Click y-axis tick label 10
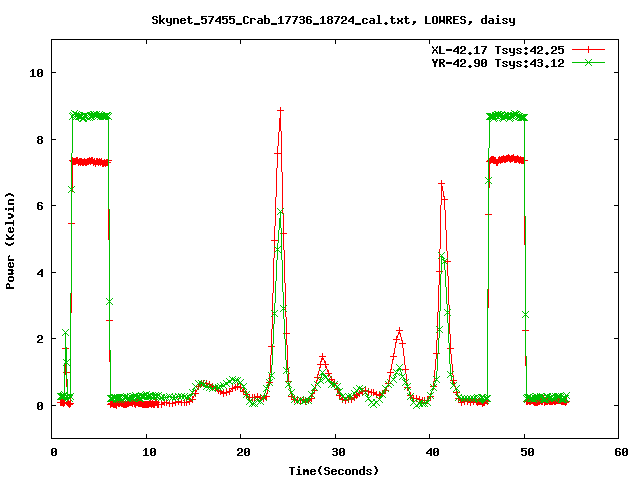 click(36, 73)
